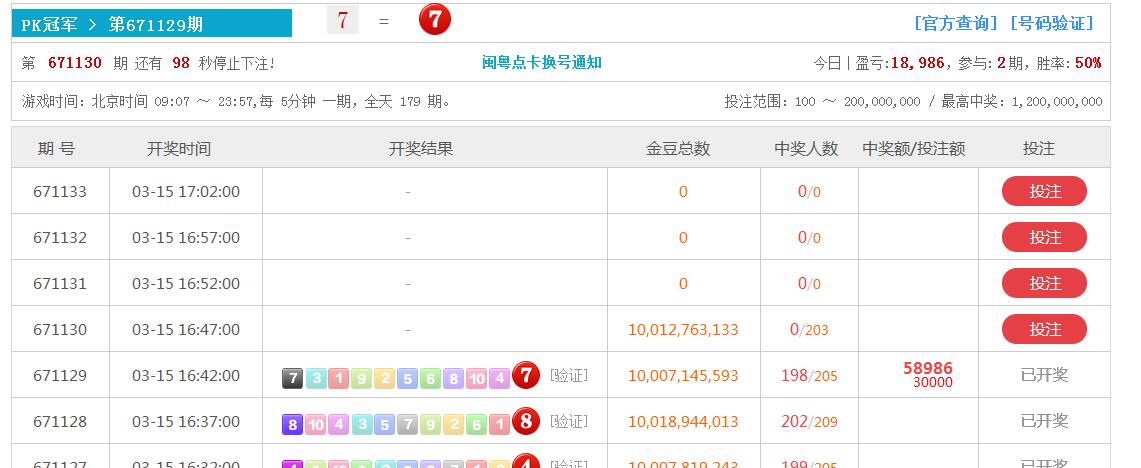The image size is (1141, 468).
Task: Click the last number square in row 671128
Action: (499, 424)
